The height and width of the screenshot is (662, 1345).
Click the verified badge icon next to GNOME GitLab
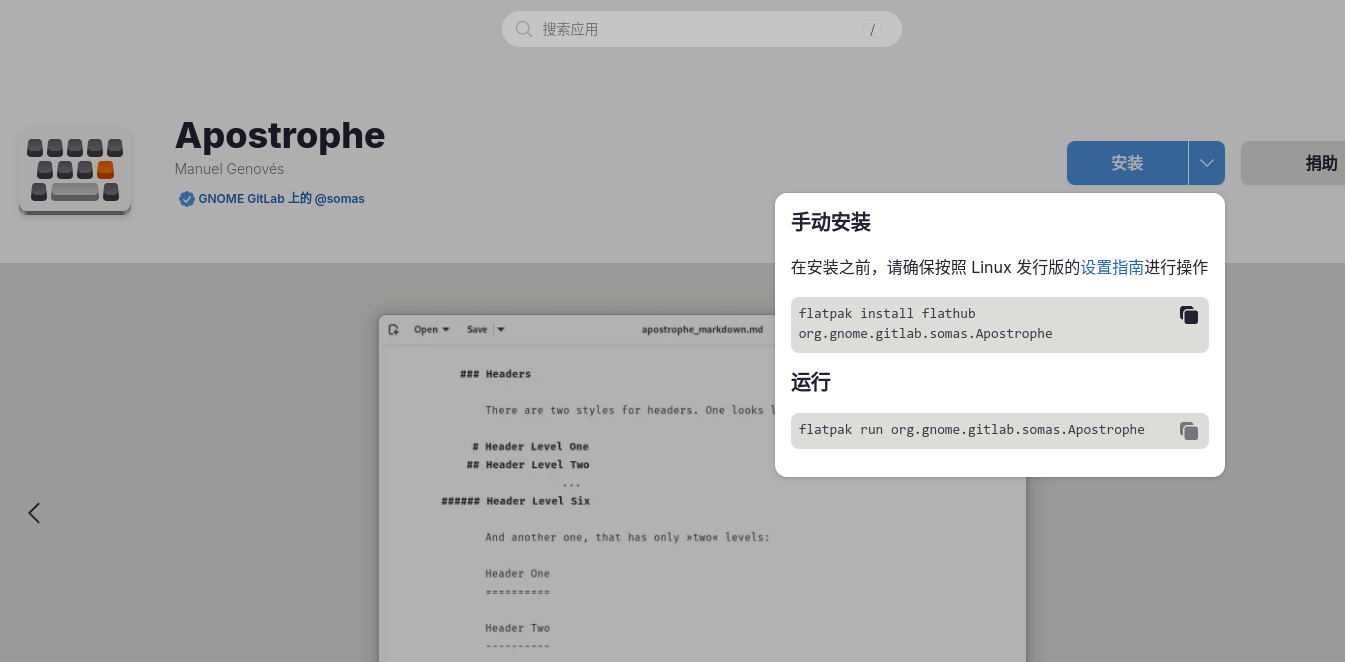click(x=186, y=199)
